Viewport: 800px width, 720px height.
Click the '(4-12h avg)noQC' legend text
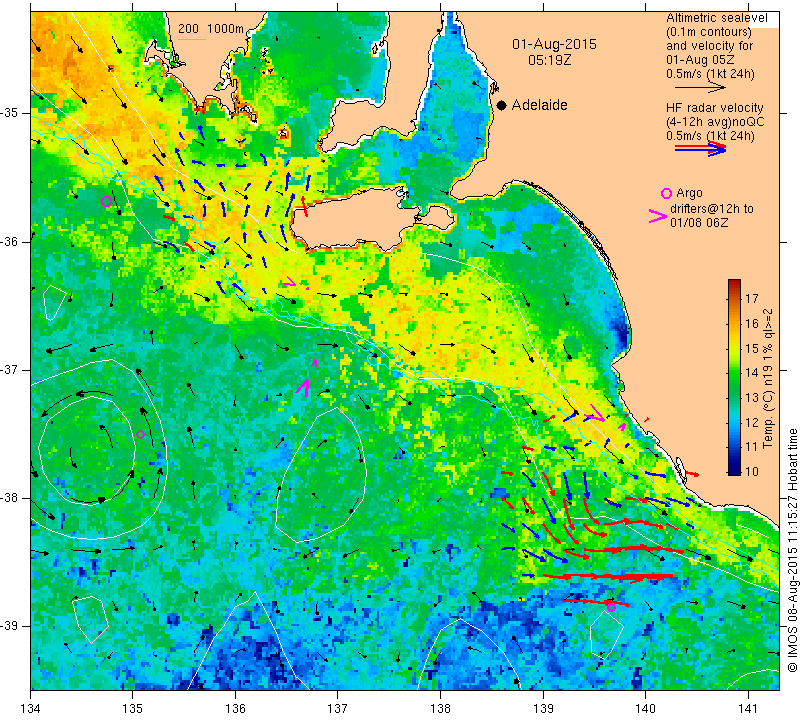click(715, 122)
